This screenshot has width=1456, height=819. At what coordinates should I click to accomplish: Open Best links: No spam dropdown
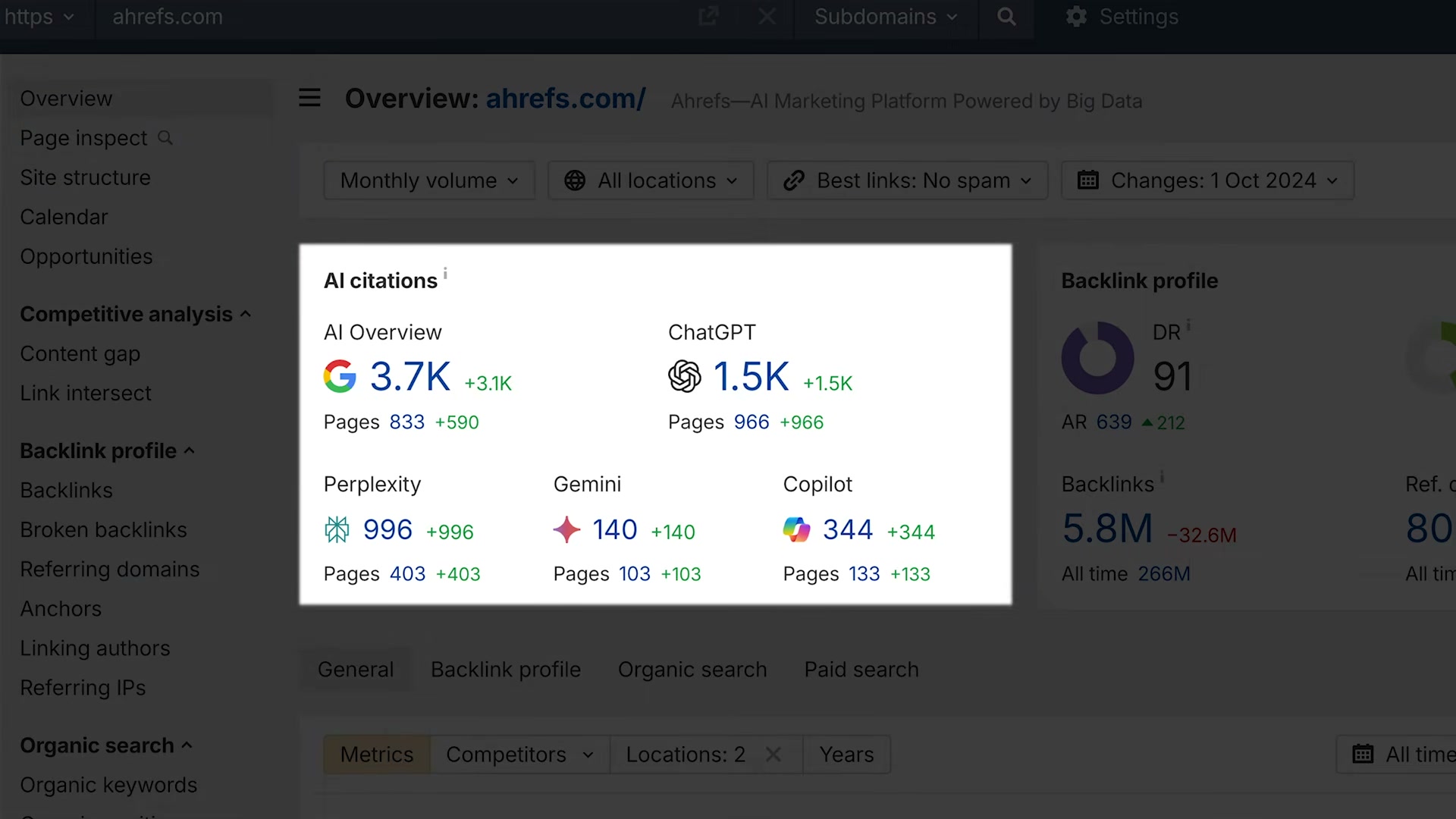point(907,180)
